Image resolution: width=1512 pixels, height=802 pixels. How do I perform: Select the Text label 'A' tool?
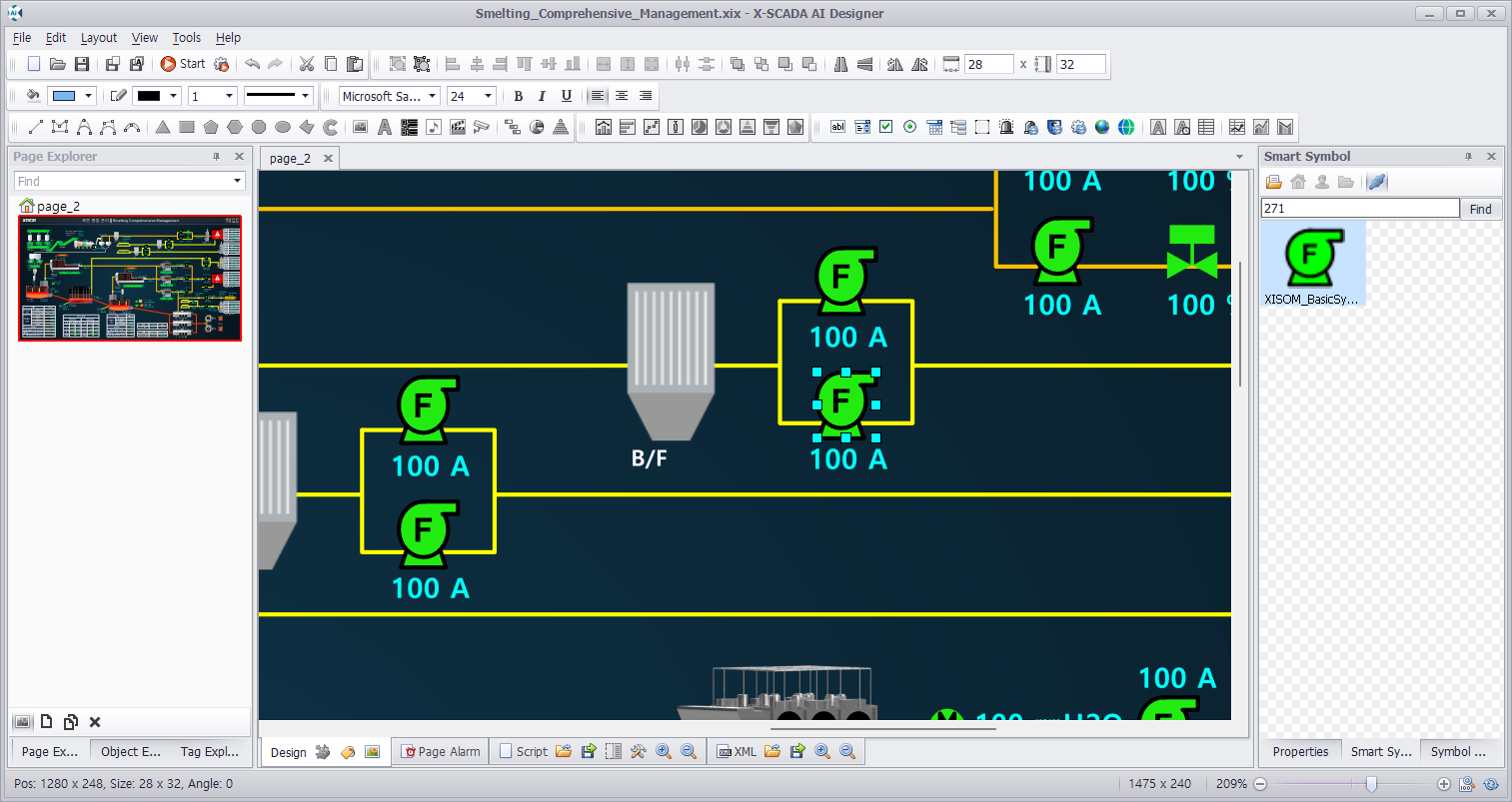click(385, 127)
